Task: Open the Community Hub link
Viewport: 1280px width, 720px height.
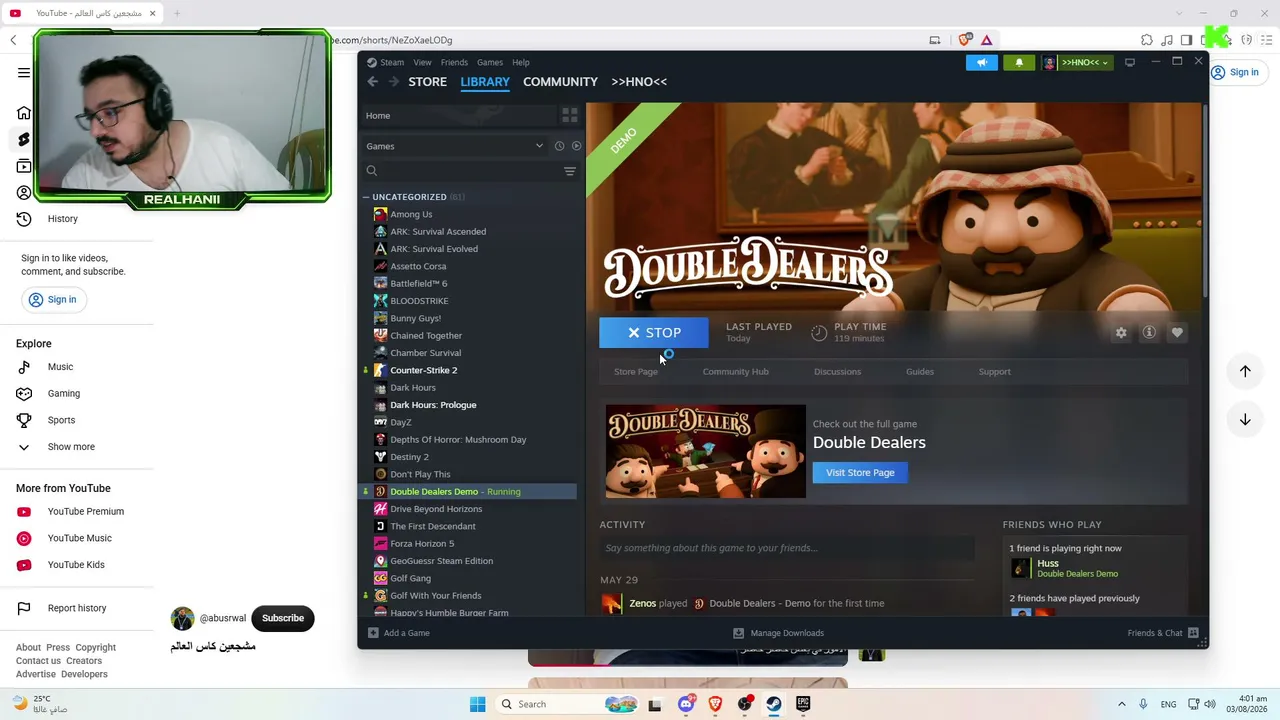Action: [x=735, y=372]
